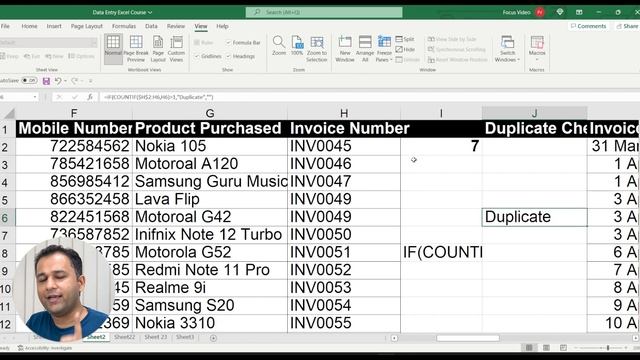Click Accessibility Investigate in status bar
This screenshot has height=360, width=640.
coord(45,348)
